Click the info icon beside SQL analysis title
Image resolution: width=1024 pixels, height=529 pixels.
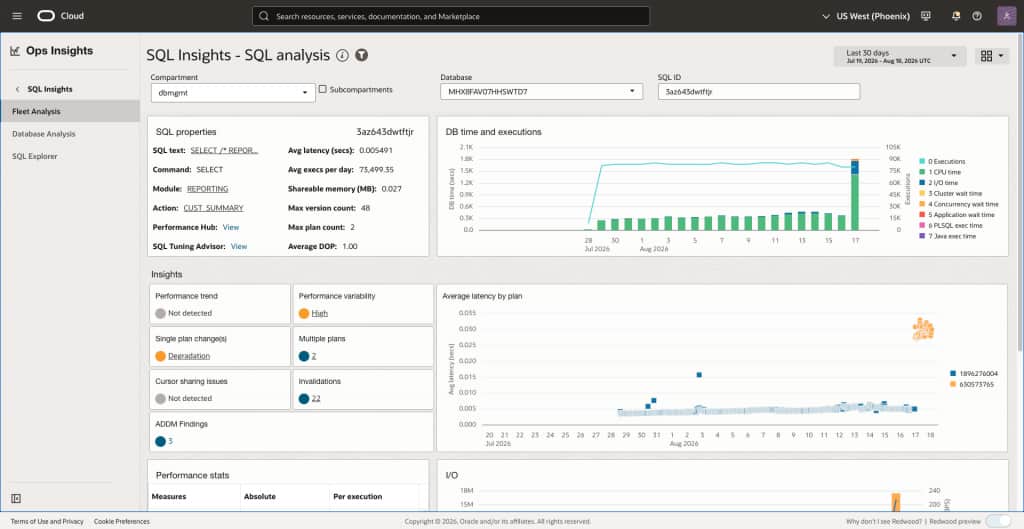342,56
